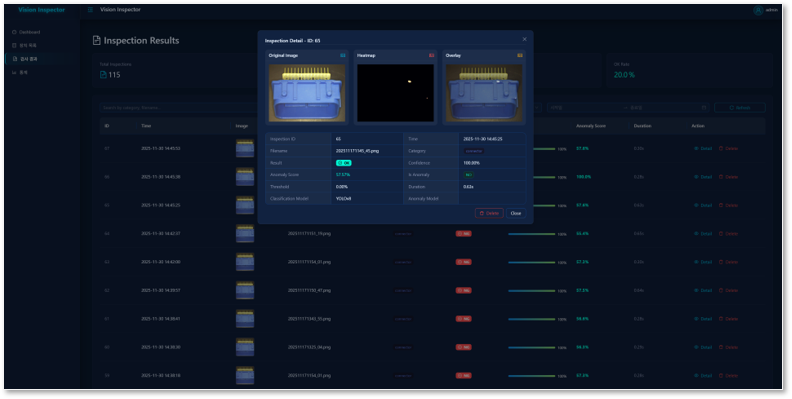Click the connector category tag in dialog

click(x=474, y=151)
